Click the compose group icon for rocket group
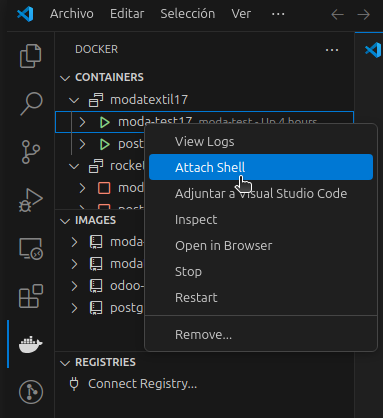 click(x=96, y=166)
